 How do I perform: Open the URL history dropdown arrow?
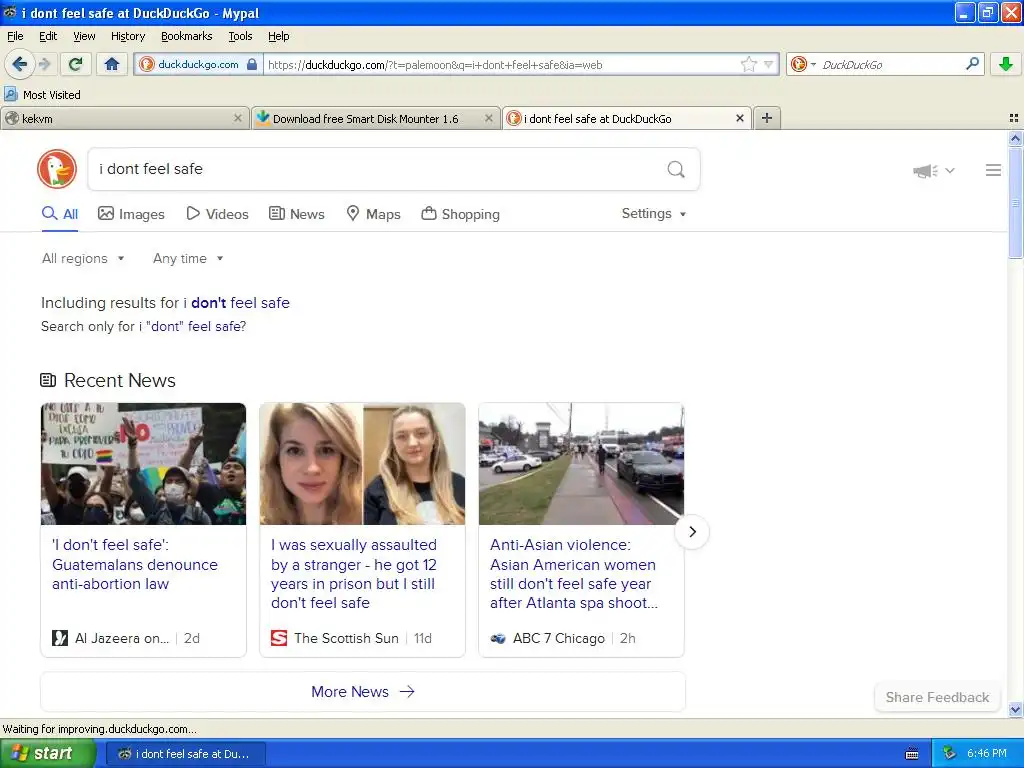pyautogui.click(x=769, y=64)
